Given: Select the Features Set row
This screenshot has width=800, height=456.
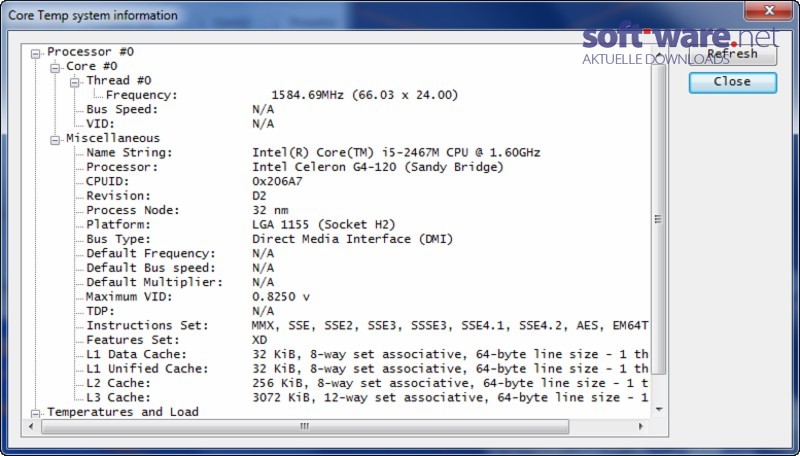Looking at the screenshot, I should point(177,340).
